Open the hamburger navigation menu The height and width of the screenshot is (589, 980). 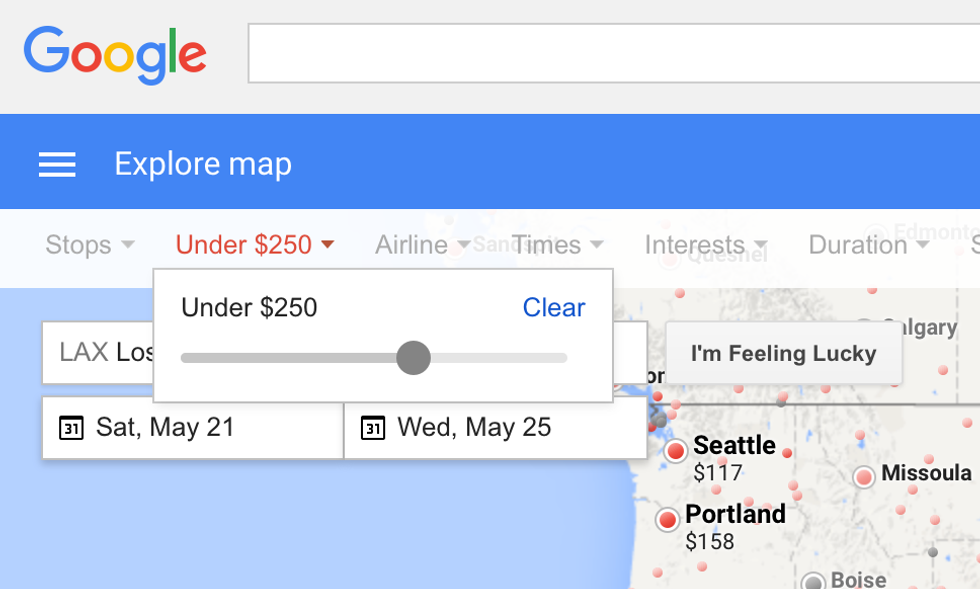pyautogui.click(x=57, y=165)
